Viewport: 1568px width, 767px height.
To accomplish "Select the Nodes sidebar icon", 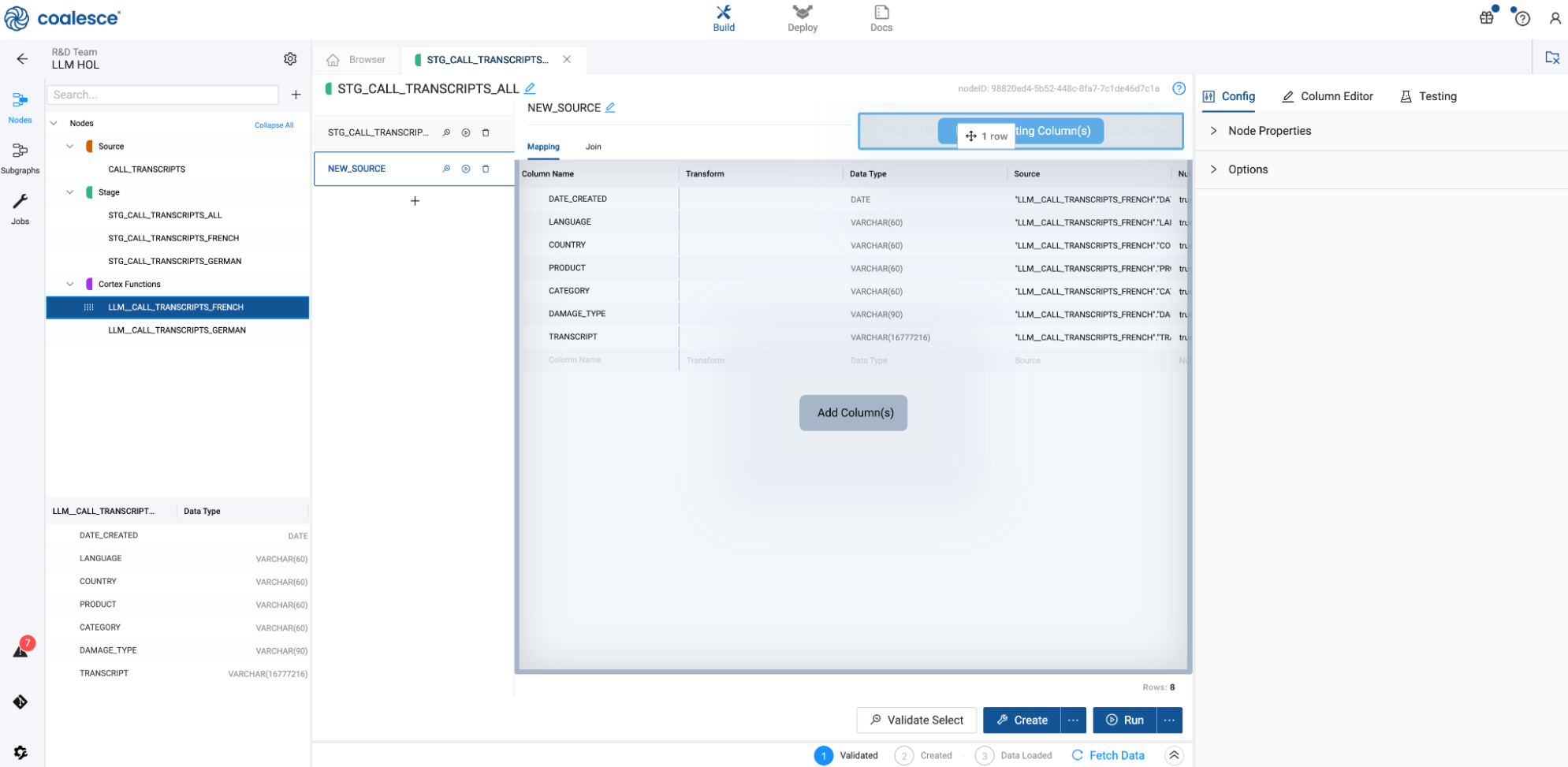I will [20, 107].
